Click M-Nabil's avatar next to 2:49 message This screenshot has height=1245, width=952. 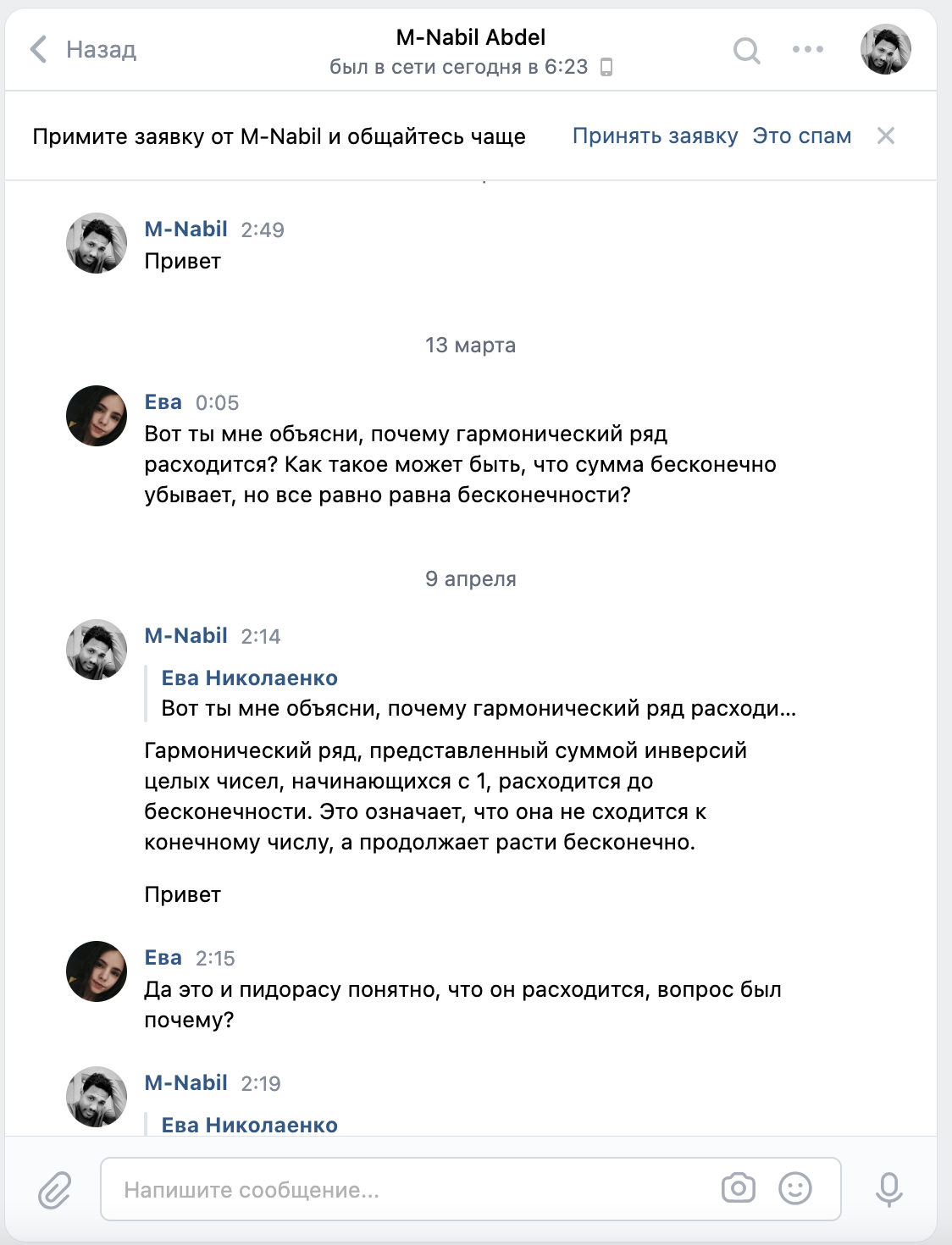coord(97,243)
